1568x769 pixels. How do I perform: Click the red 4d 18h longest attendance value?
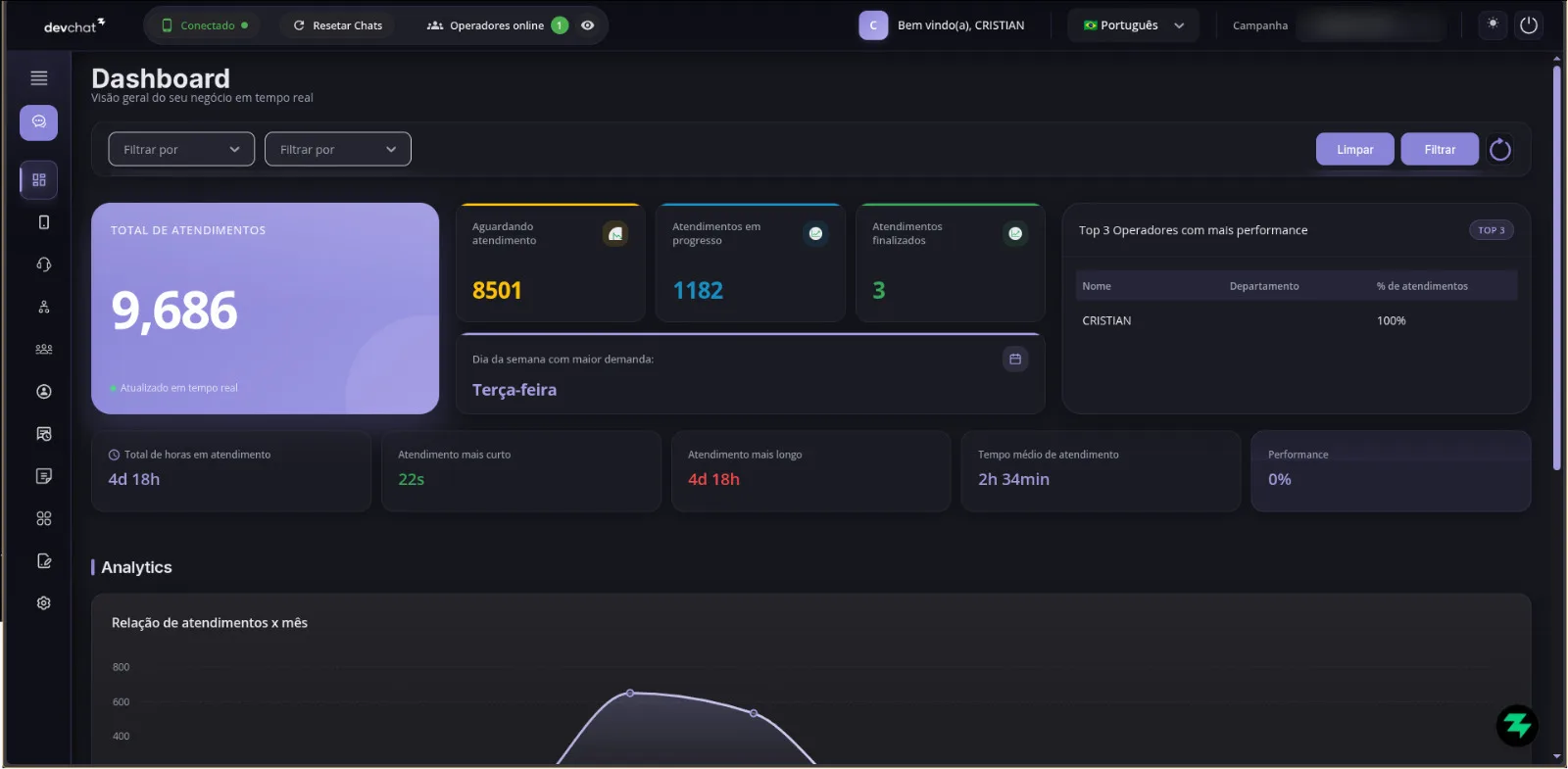[x=713, y=479]
